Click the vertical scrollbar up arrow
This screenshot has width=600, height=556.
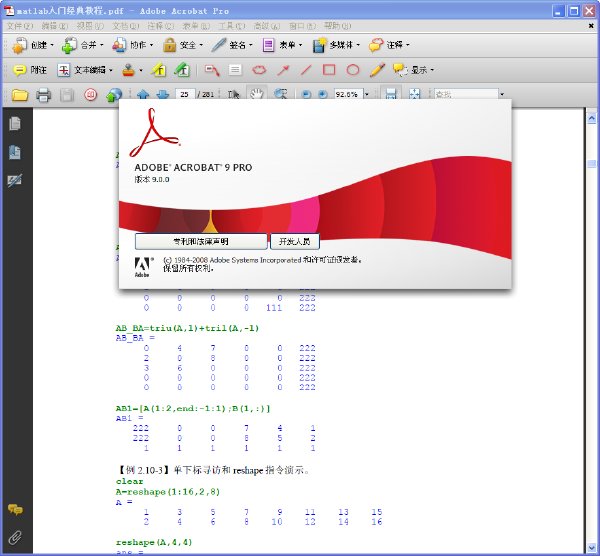[x=592, y=119]
